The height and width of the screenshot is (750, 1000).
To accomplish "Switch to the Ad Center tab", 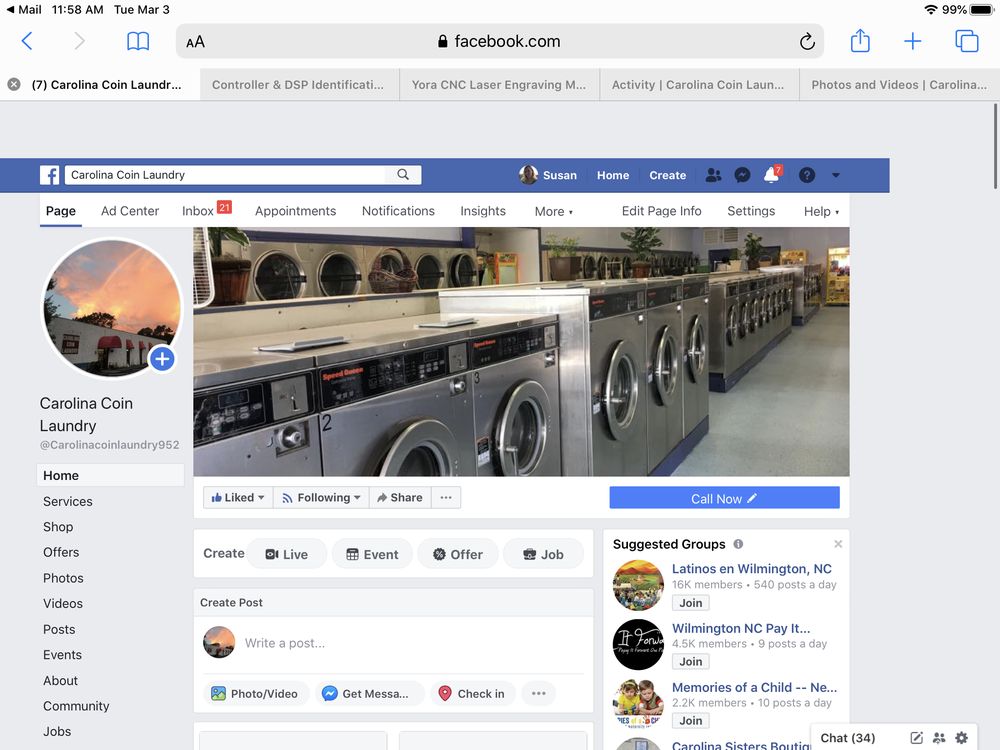I will (129, 211).
